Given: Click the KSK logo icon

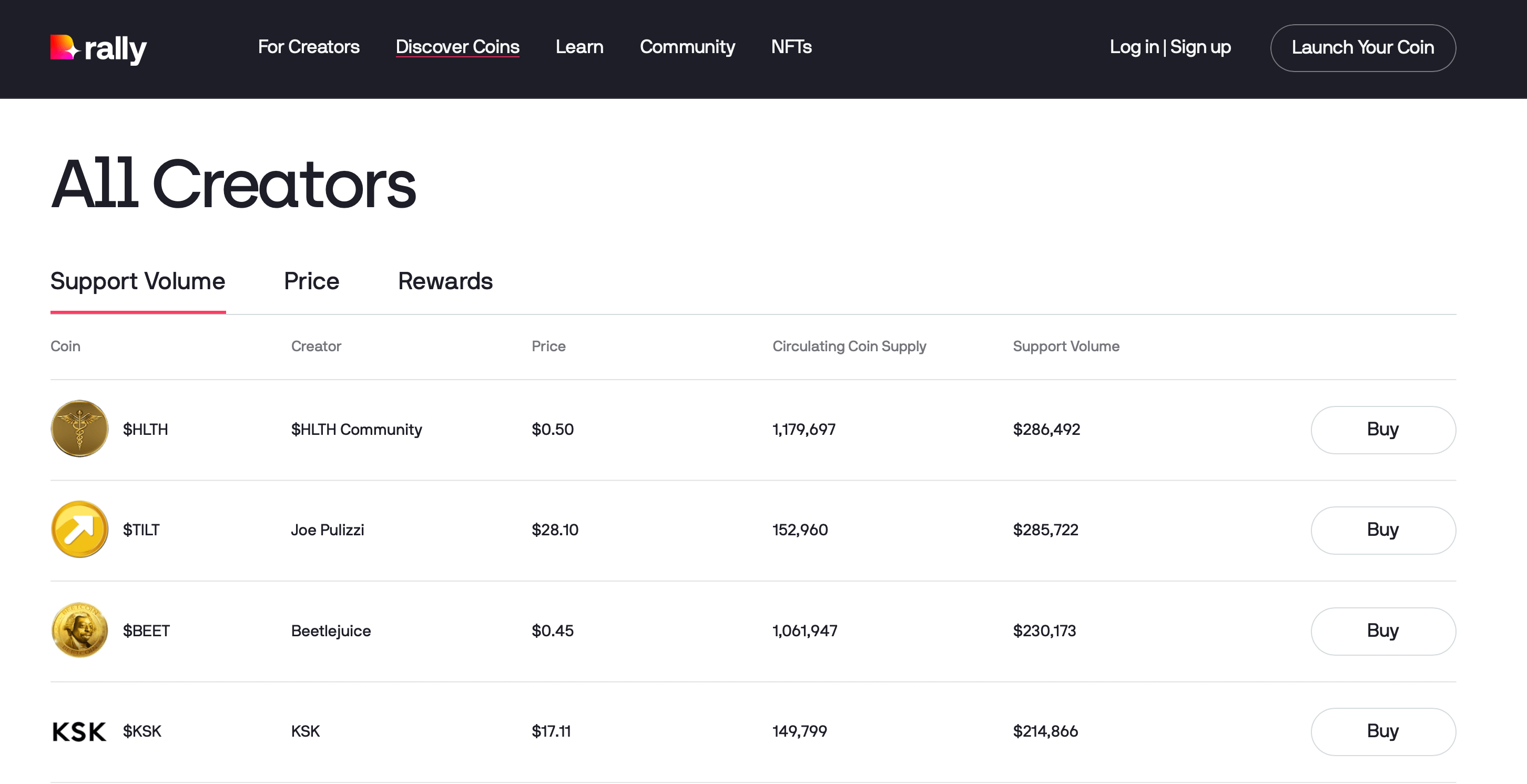Looking at the screenshot, I should (79, 731).
